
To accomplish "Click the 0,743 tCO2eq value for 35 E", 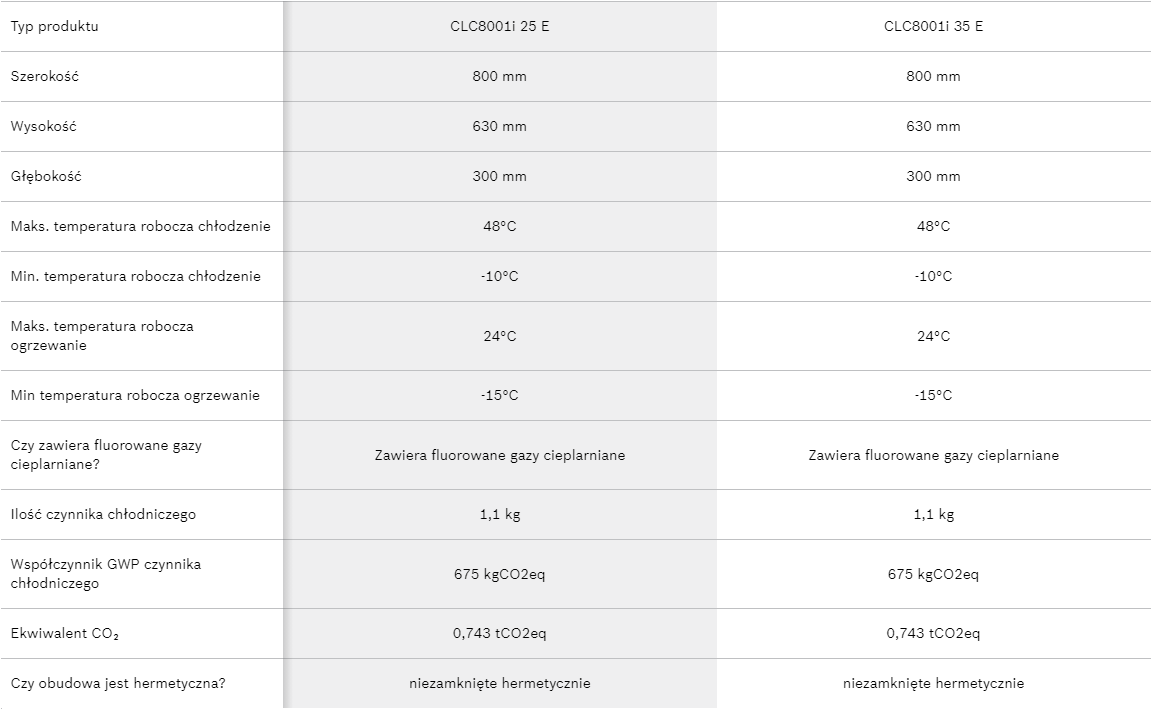I will point(933,634).
